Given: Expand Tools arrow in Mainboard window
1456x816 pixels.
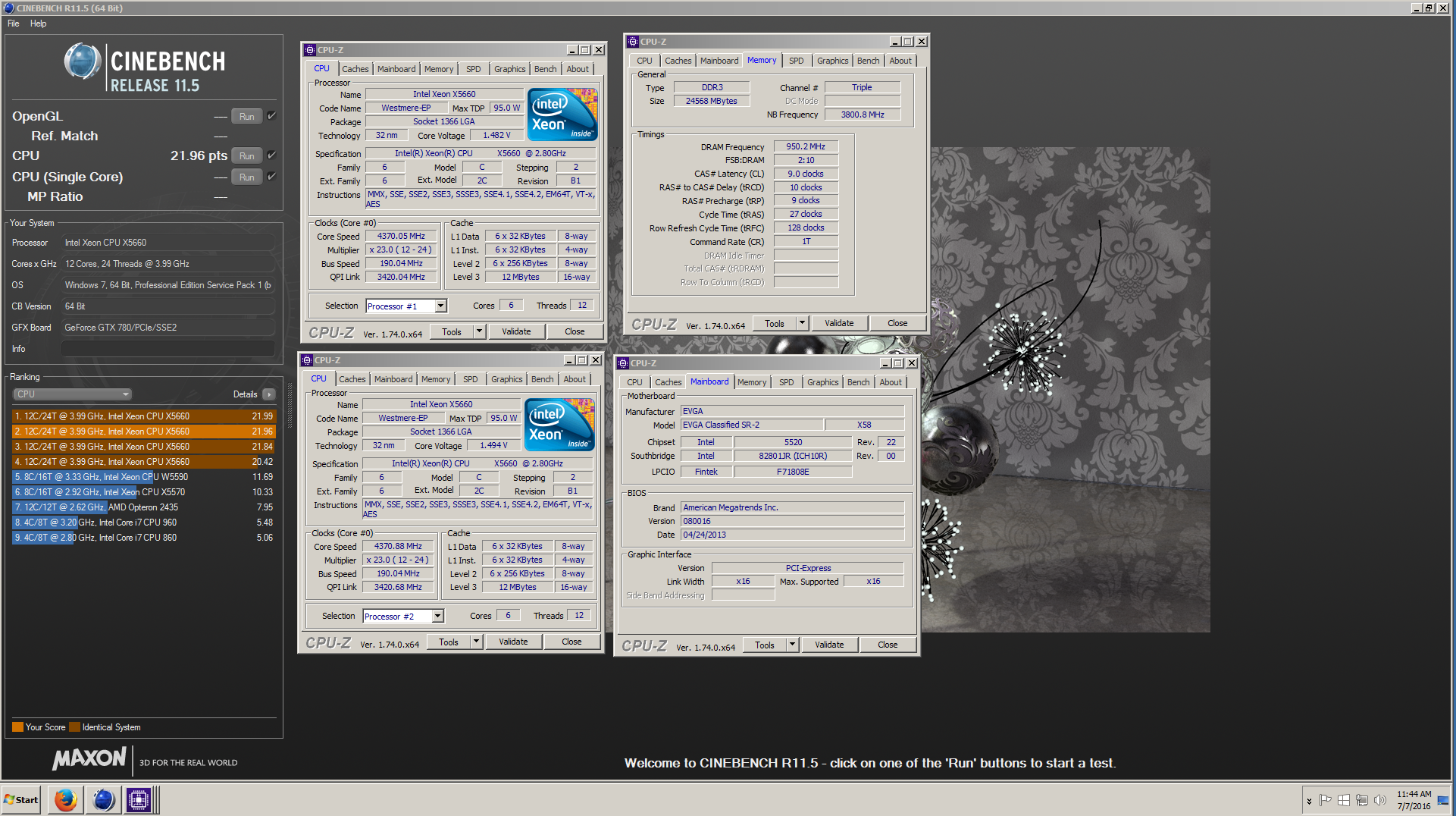Looking at the screenshot, I should tap(792, 645).
